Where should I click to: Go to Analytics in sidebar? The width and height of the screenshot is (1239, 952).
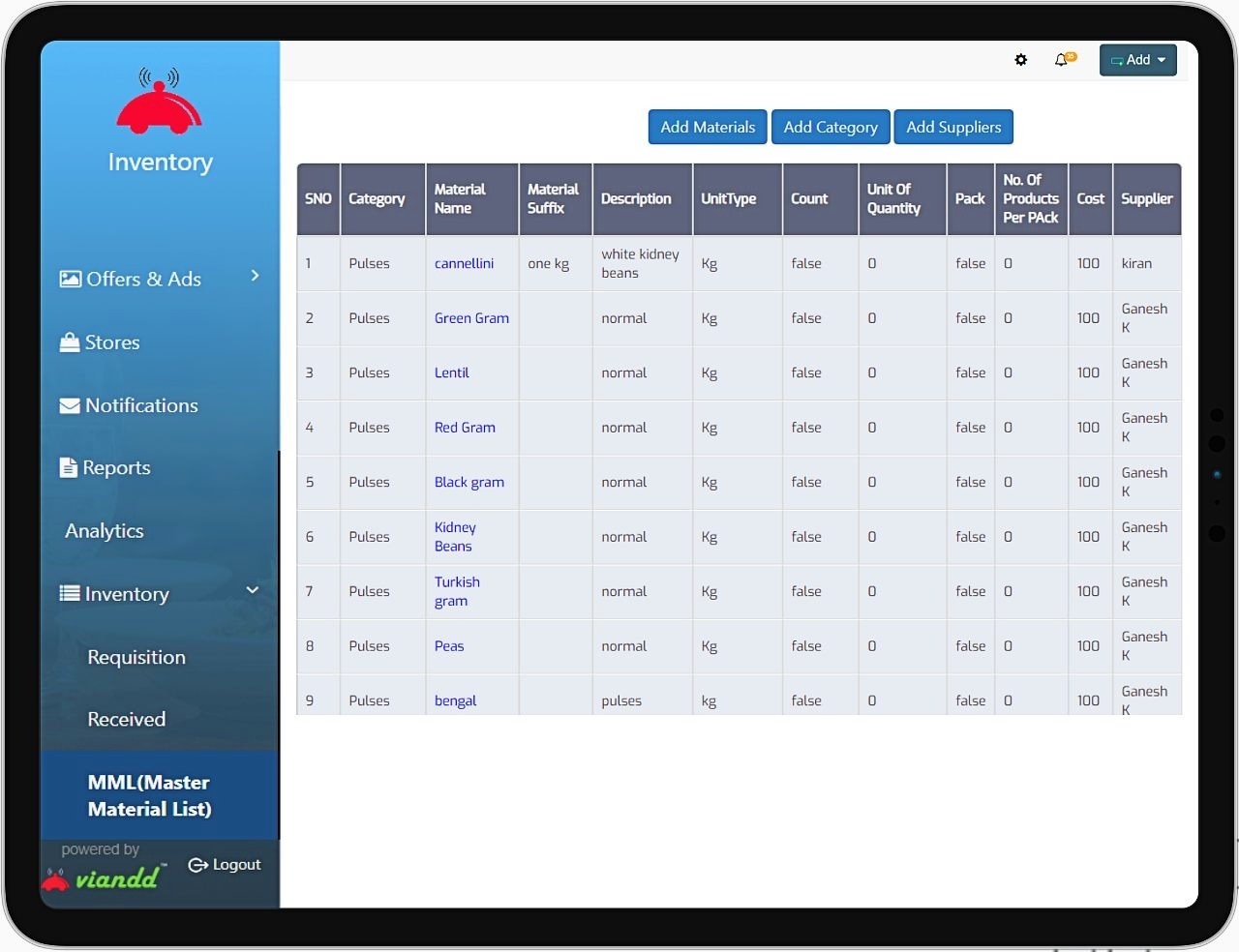(105, 530)
